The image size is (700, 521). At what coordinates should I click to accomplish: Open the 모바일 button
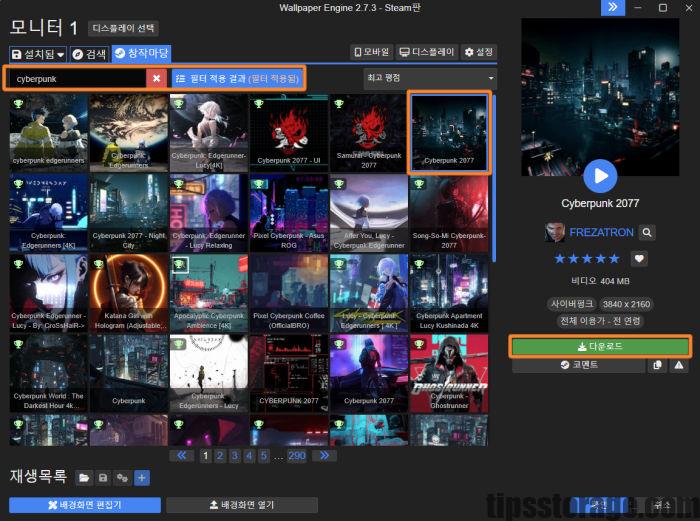(371, 52)
